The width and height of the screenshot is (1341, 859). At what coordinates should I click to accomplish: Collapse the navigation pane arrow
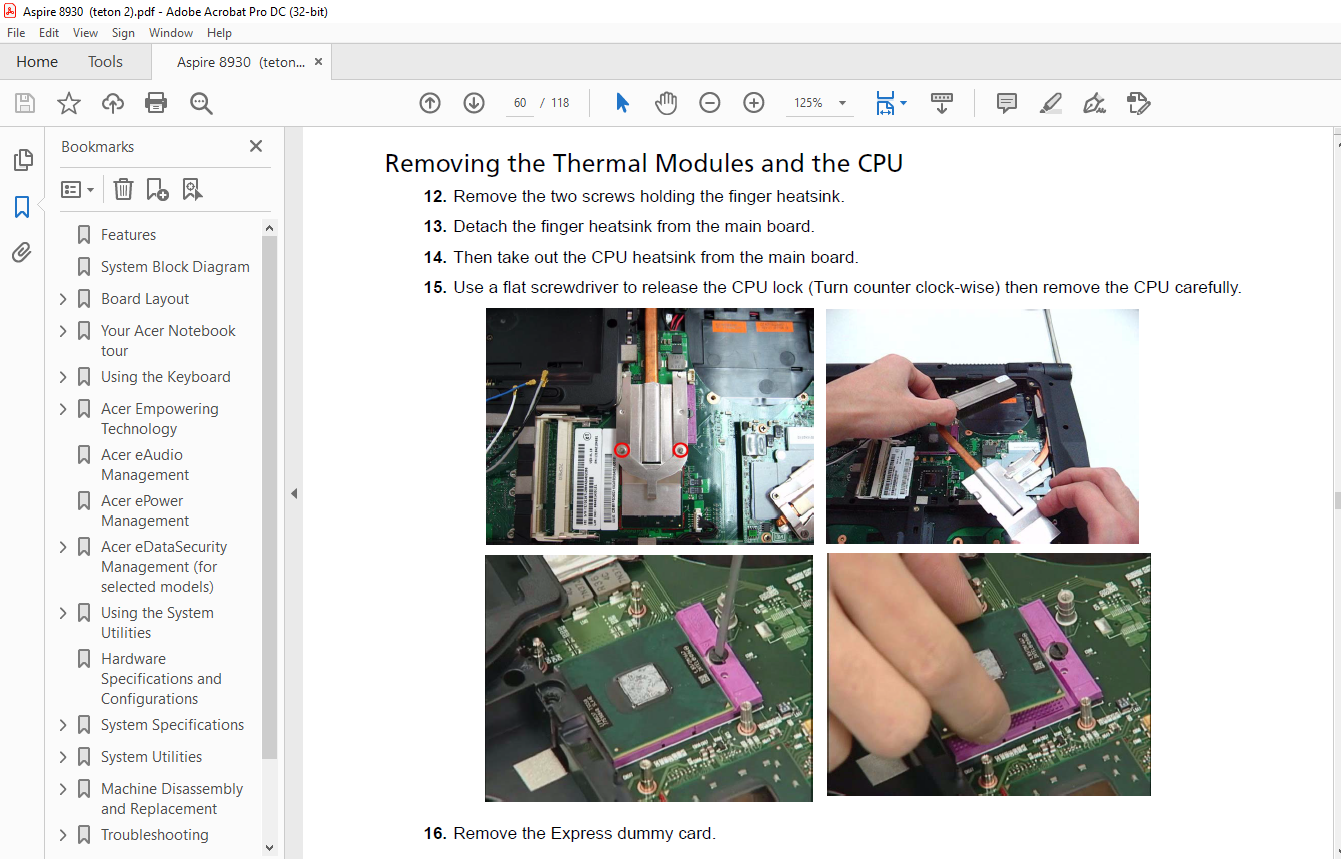(294, 493)
